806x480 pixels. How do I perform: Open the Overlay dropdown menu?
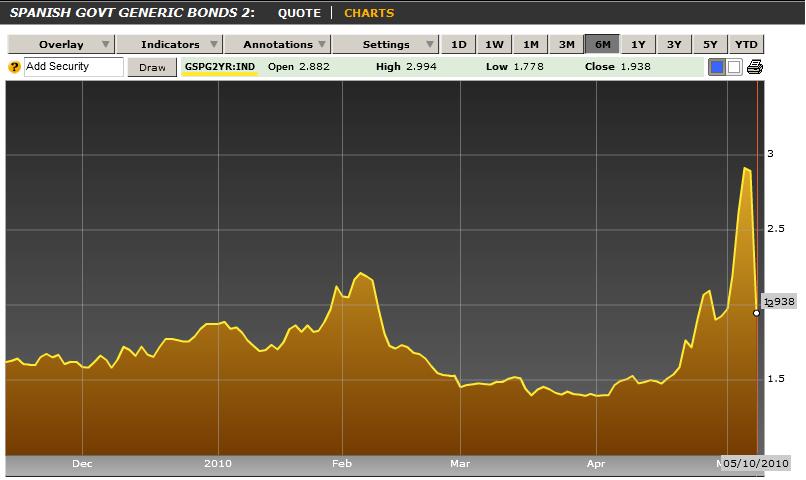pyautogui.click(x=61, y=44)
